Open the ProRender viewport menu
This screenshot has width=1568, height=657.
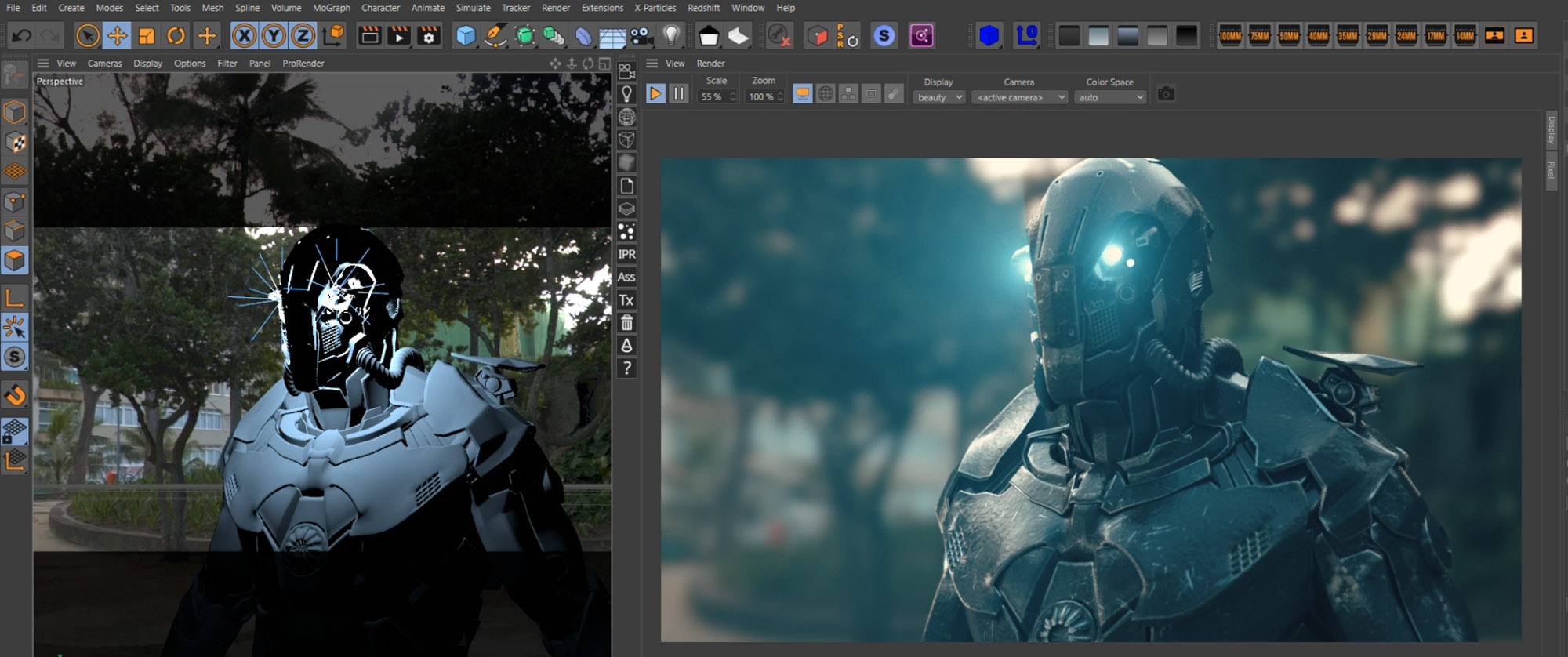[x=303, y=64]
